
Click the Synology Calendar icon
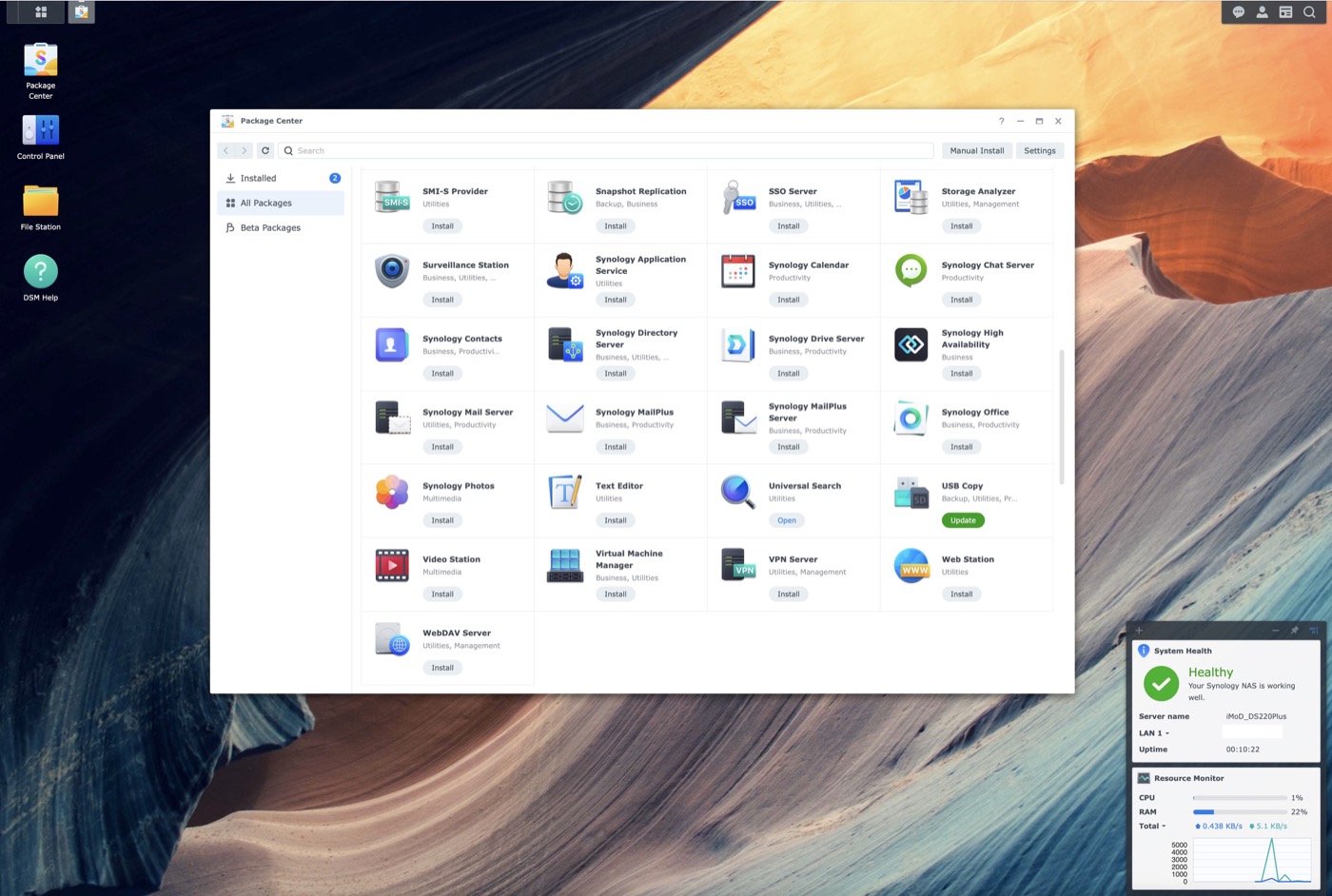pos(738,270)
